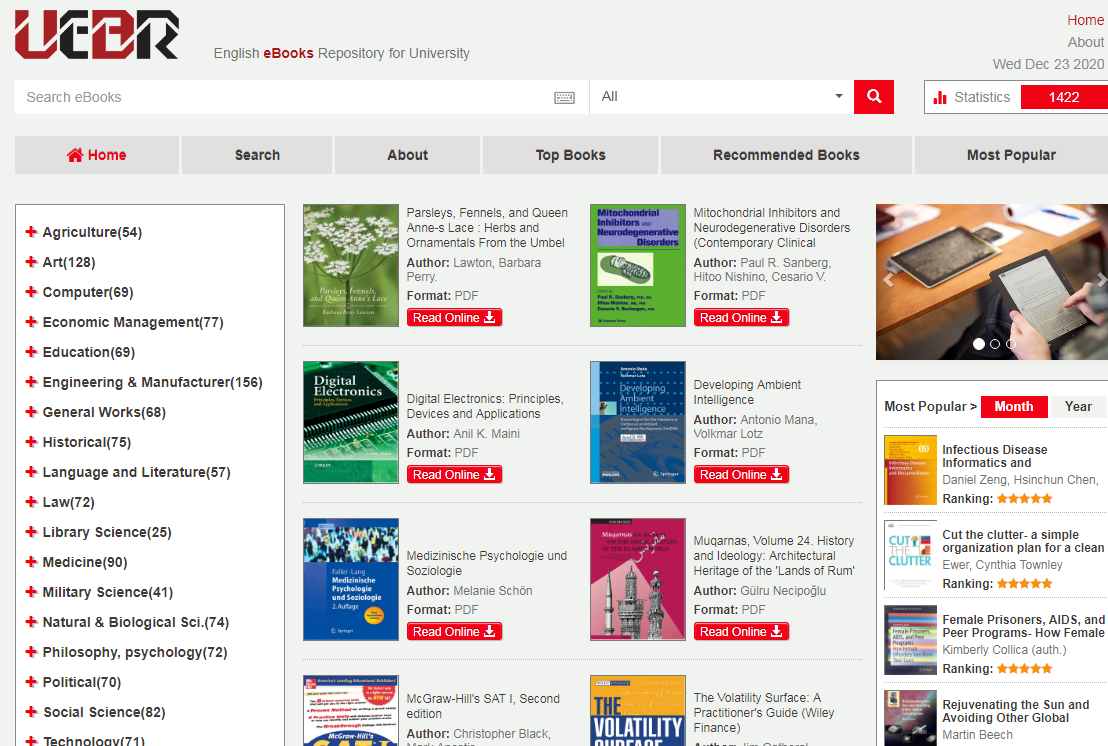Screen dimensions: 1108x746
Task: Click the UEBR logo
Action: [x=96, y=34]
